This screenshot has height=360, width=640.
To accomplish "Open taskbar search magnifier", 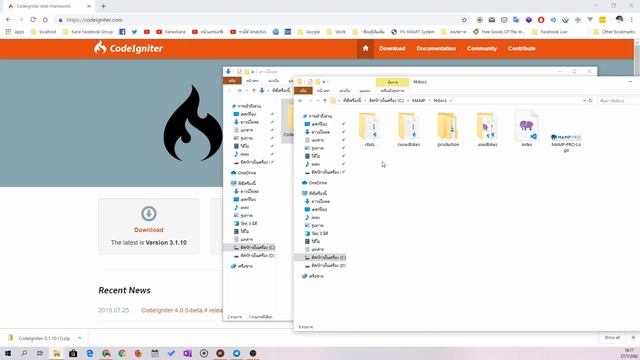I will tap(24, 353).
